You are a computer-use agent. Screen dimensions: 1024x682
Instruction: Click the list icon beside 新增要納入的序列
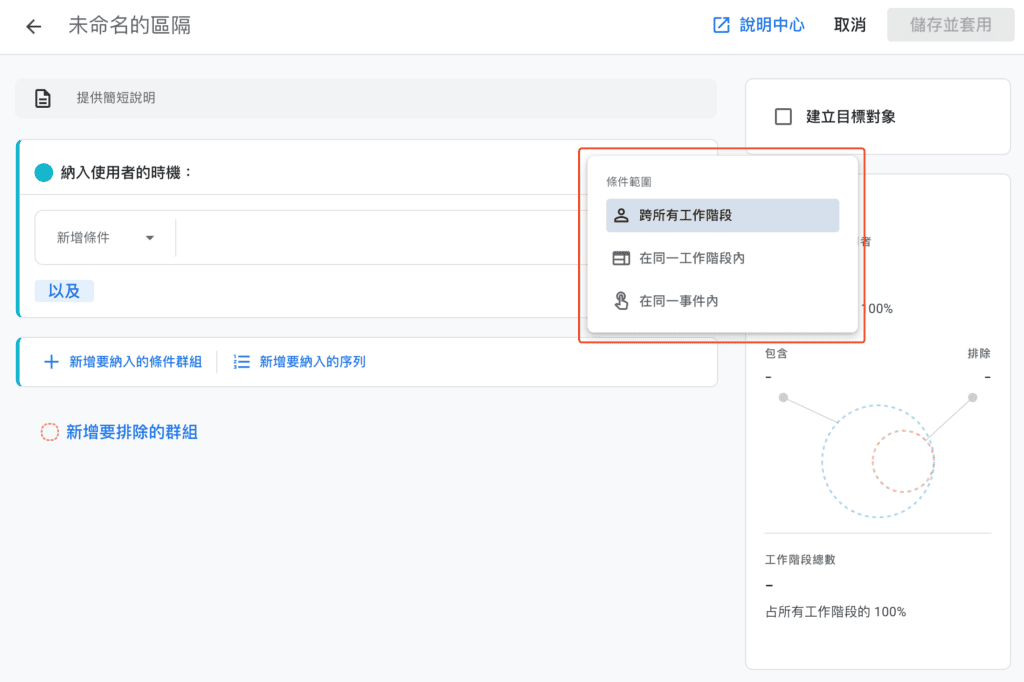pyautogui.click(x=242, y=361)
